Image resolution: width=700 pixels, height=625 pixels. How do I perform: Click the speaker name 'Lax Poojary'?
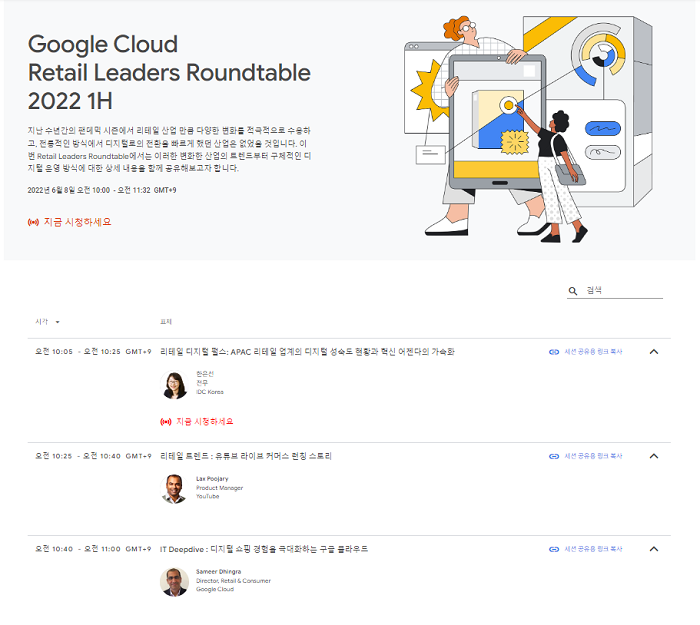pos(212,479)
